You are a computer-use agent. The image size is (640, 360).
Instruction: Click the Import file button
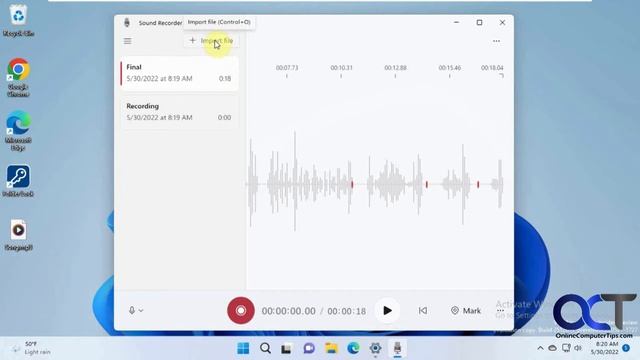point(211,40)
